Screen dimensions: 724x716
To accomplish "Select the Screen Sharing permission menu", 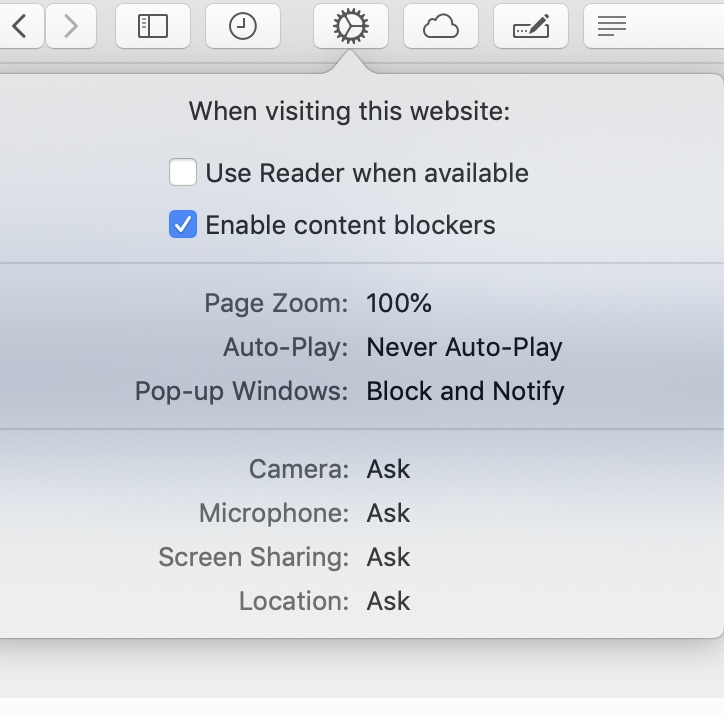I will 388,557.
